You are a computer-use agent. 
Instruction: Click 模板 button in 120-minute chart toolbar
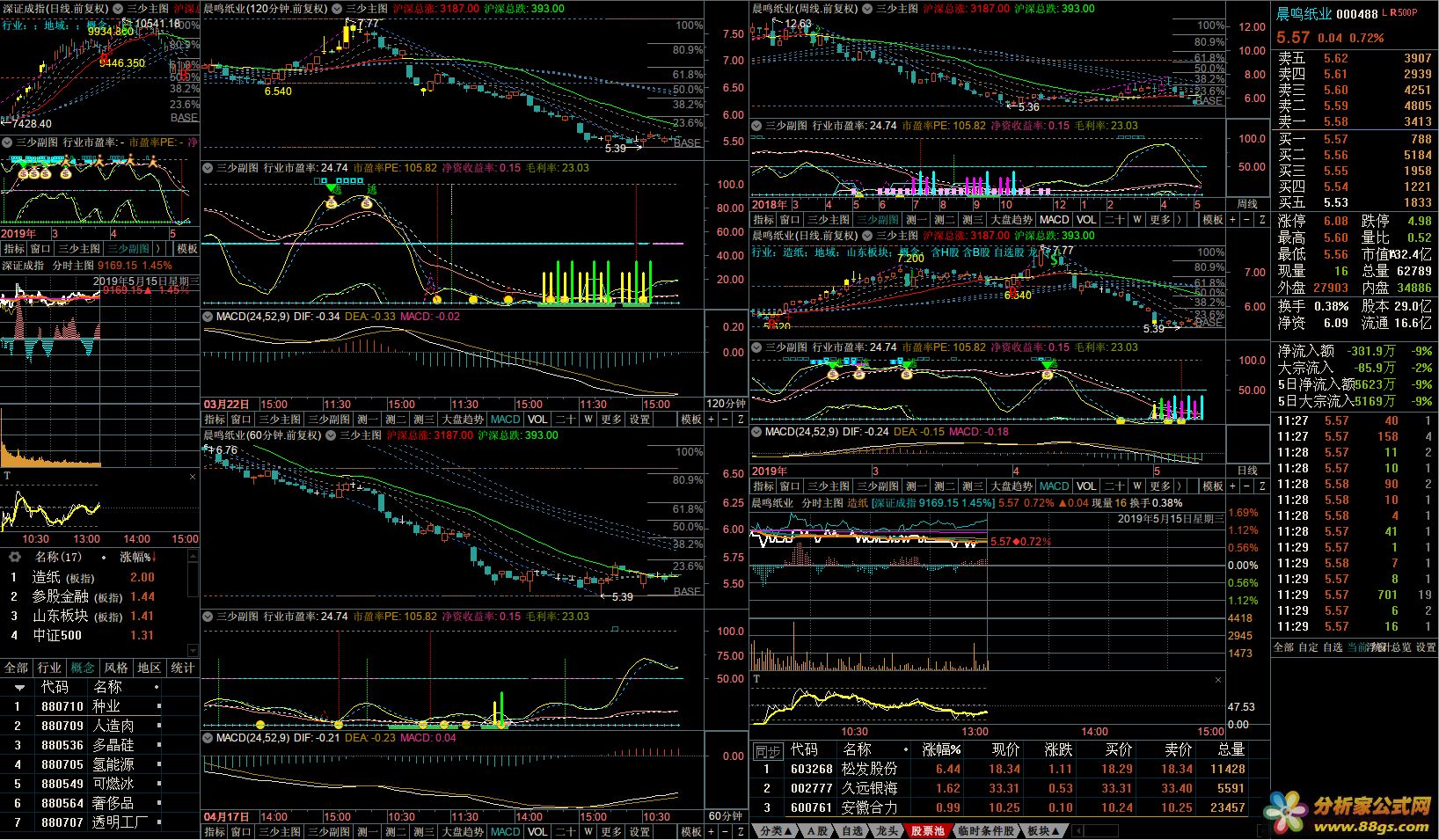[x=691, y=420]
